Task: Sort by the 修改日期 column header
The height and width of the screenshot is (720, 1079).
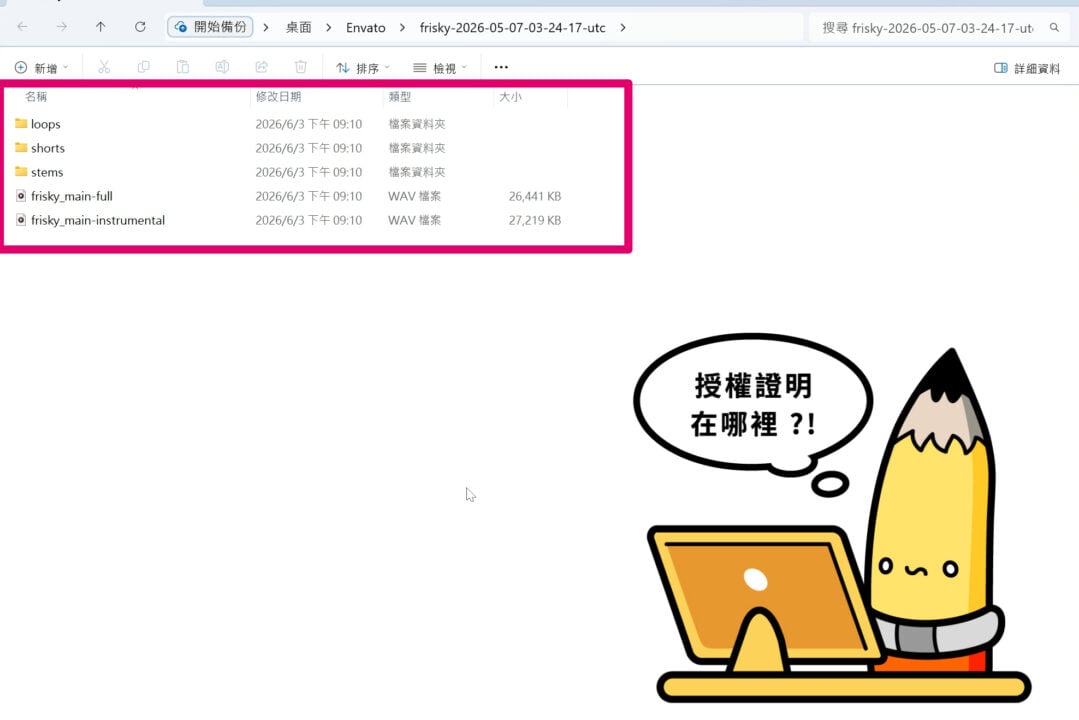Action: pyautogui.click(x=279, y=96)
